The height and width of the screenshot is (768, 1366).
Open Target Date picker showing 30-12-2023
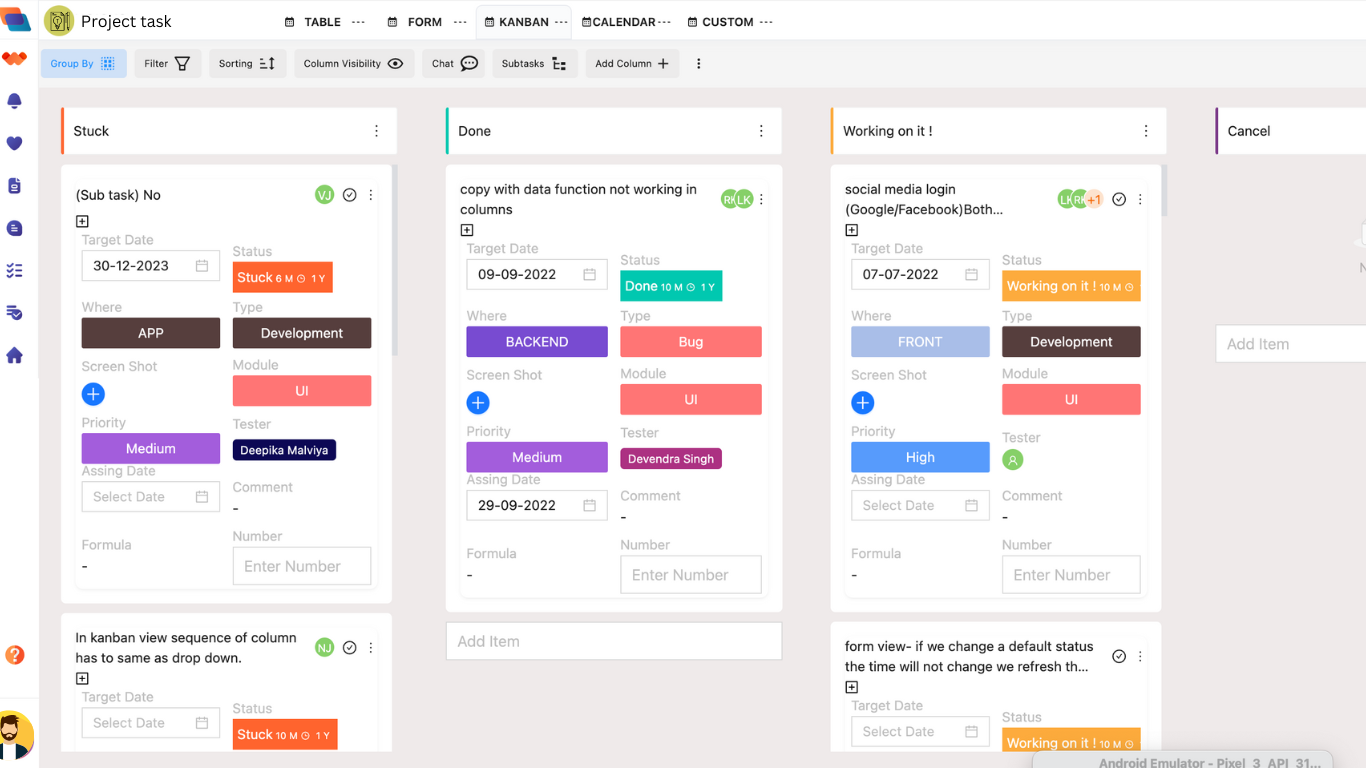tap(150, 266)
